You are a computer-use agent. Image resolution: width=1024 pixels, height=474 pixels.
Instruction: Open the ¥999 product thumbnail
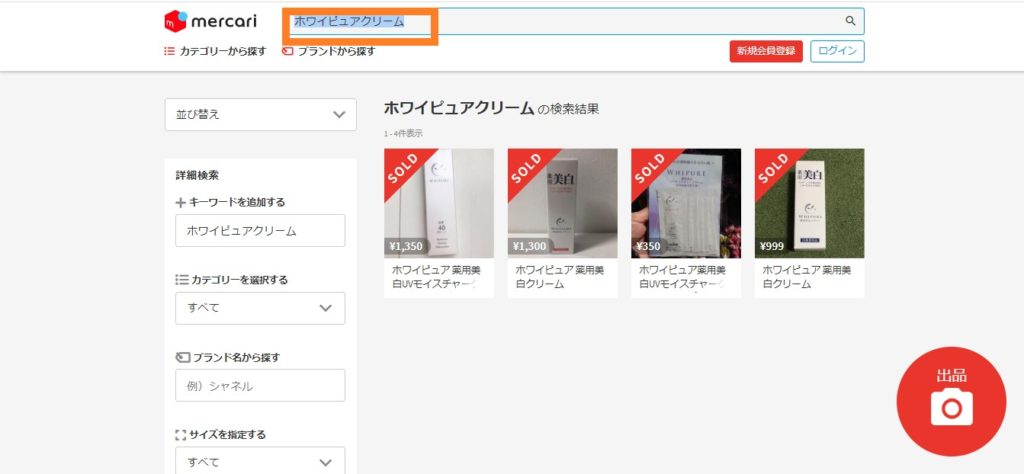(809, 203)
